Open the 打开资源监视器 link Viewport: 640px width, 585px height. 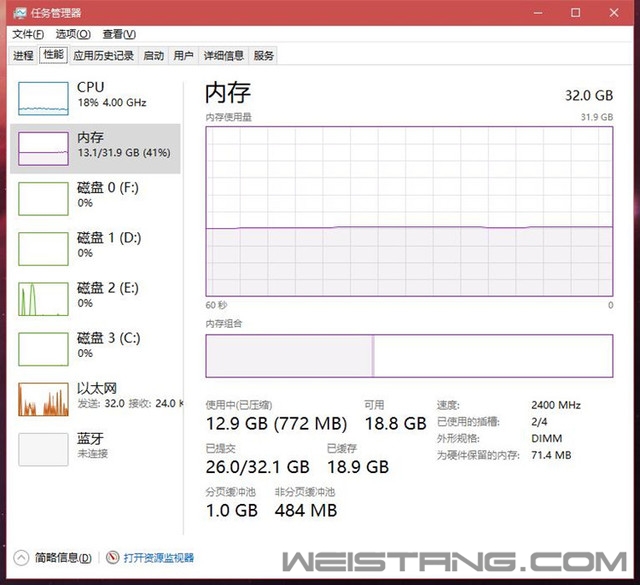click(x=159, y=558)
